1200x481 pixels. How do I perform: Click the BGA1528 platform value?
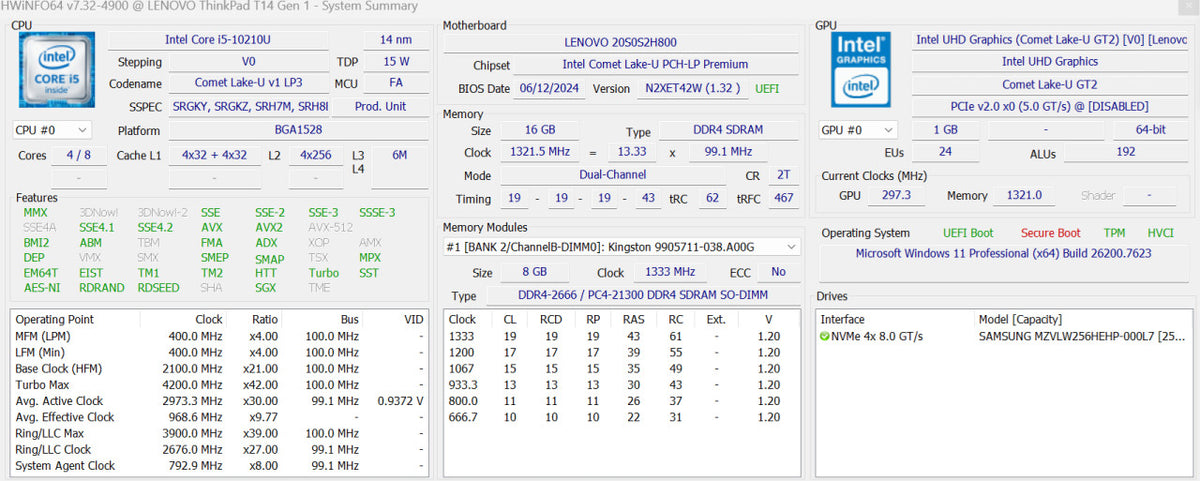pos(297,131)
